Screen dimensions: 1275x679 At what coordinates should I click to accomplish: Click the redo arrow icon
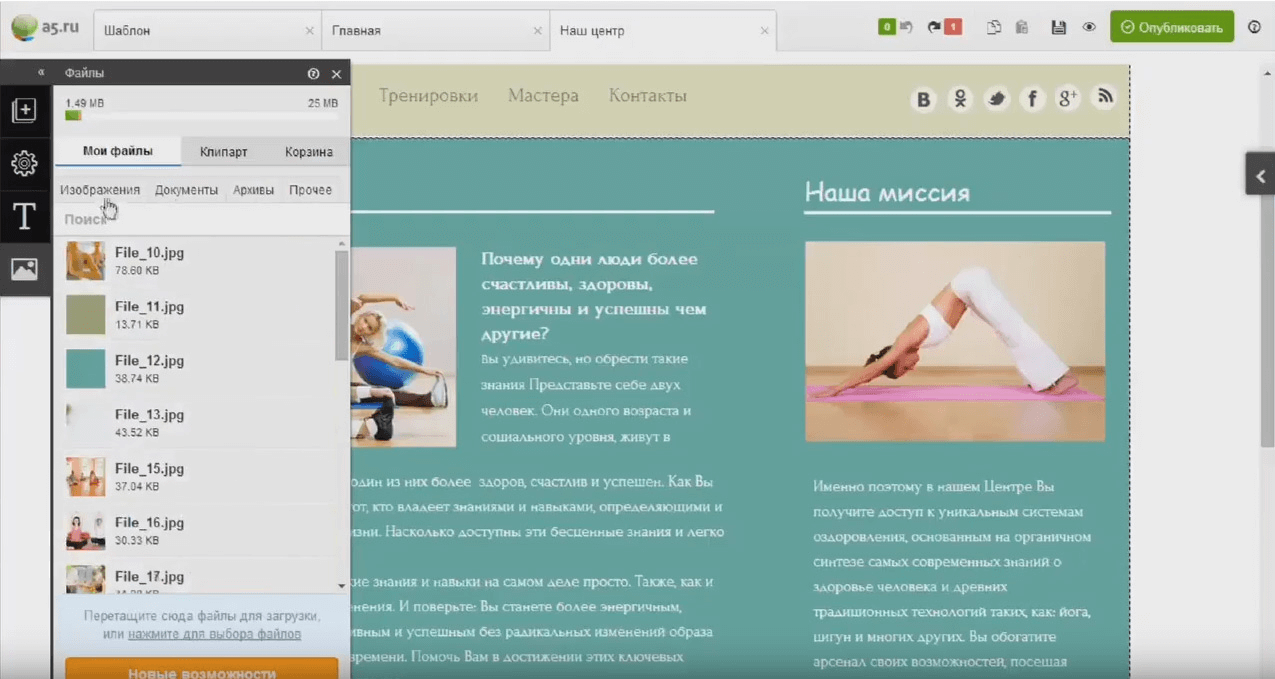click(935, 28)
